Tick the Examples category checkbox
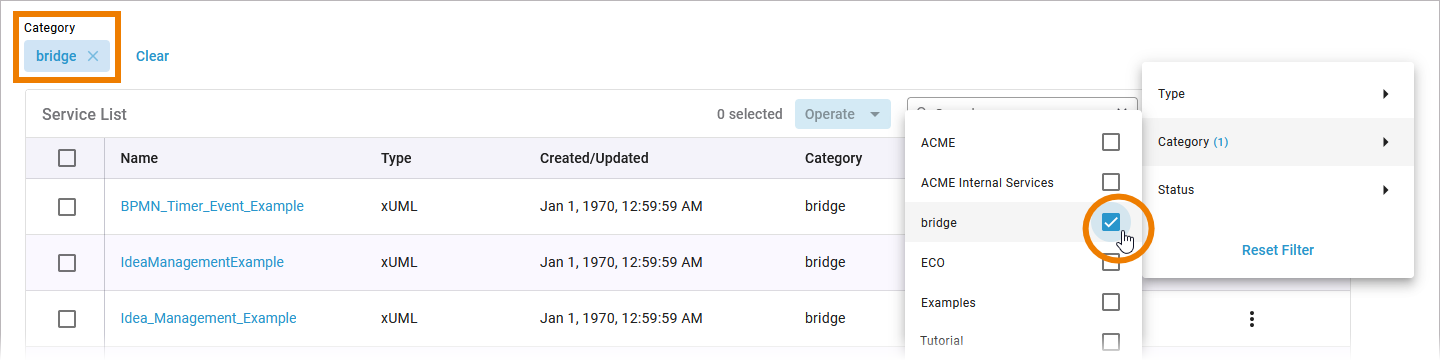1440x361 pixels. tap(1111, 302)
